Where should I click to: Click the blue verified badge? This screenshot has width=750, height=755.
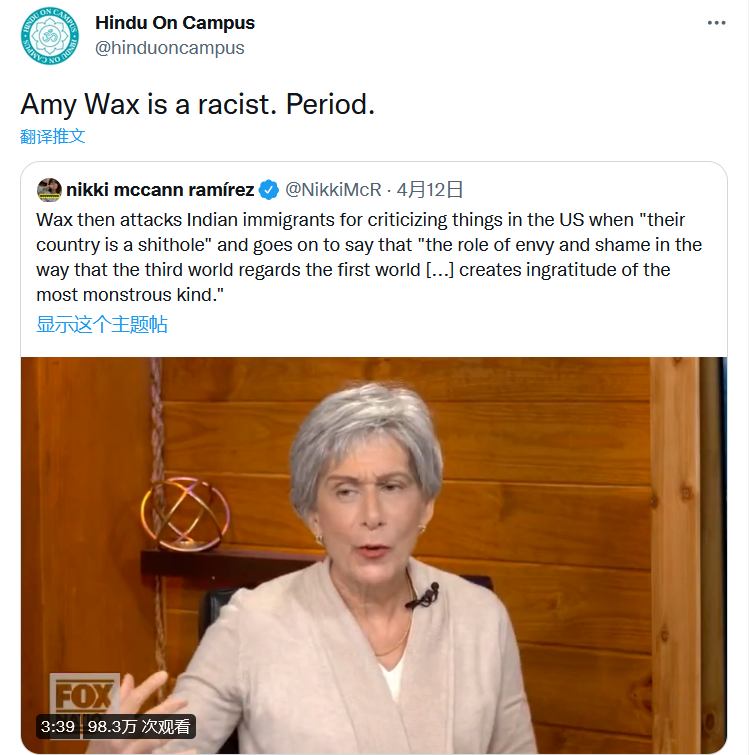(x=269, y=190)
